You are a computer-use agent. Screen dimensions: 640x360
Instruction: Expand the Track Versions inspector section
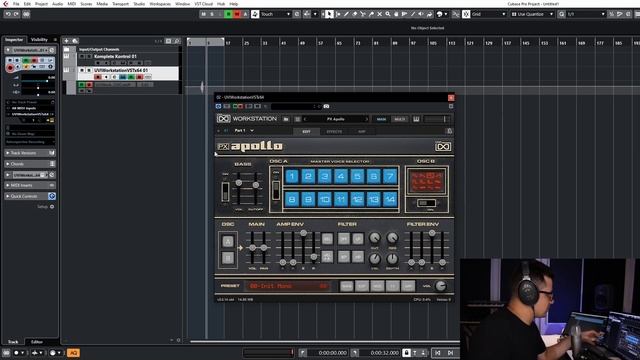(x=30, y=153)
